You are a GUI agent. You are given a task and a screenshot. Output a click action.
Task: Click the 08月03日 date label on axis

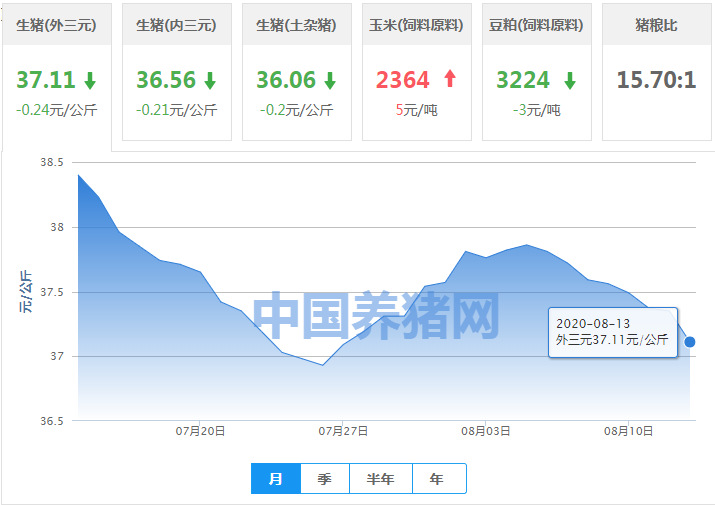coord(486,431)
